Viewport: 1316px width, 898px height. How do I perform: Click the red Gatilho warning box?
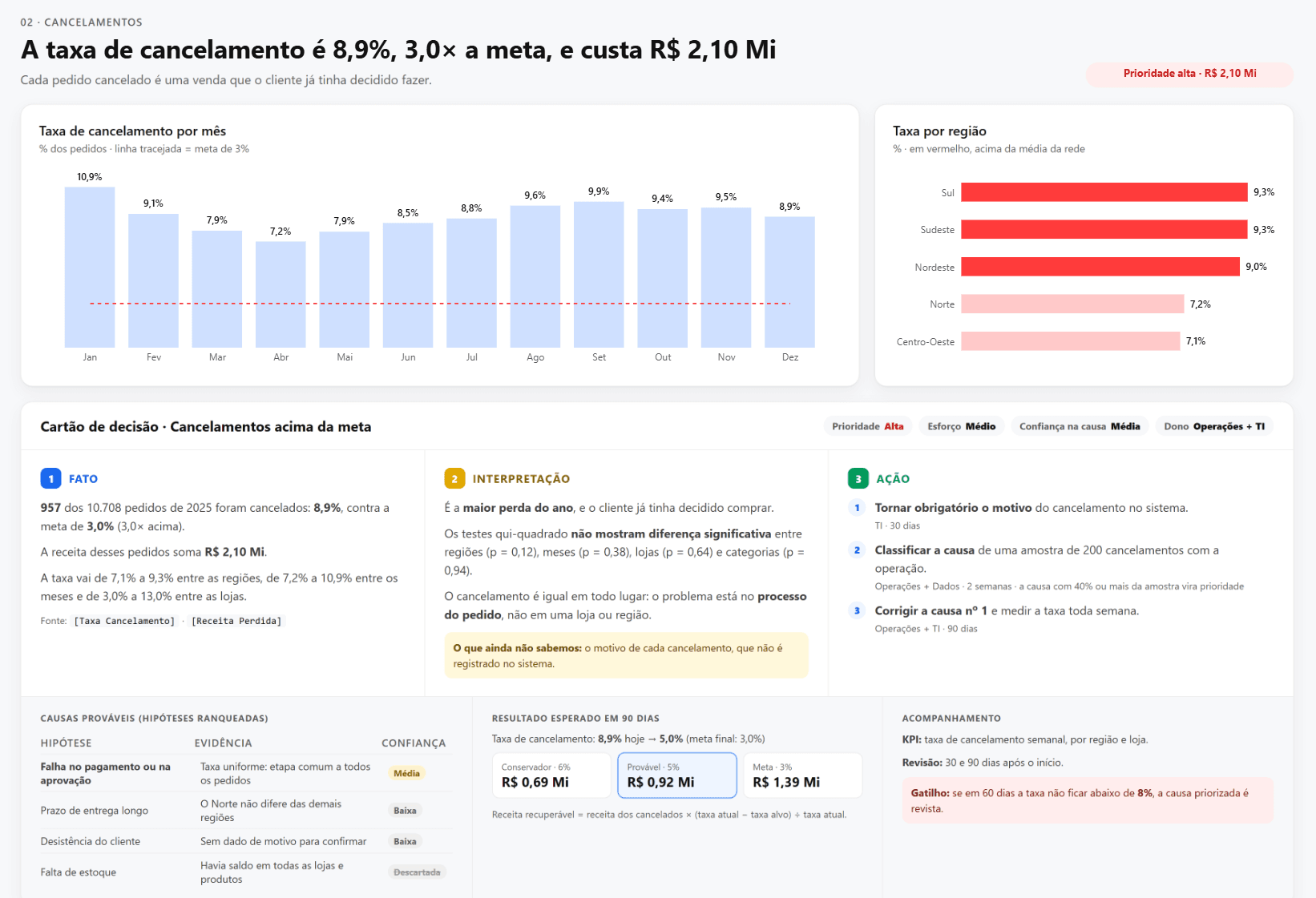coord(1088,800)
